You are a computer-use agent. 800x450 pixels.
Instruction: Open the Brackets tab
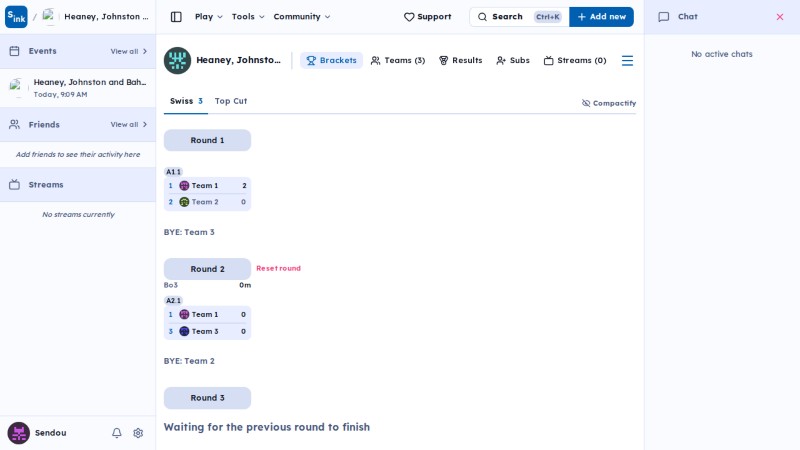(331, 61)
